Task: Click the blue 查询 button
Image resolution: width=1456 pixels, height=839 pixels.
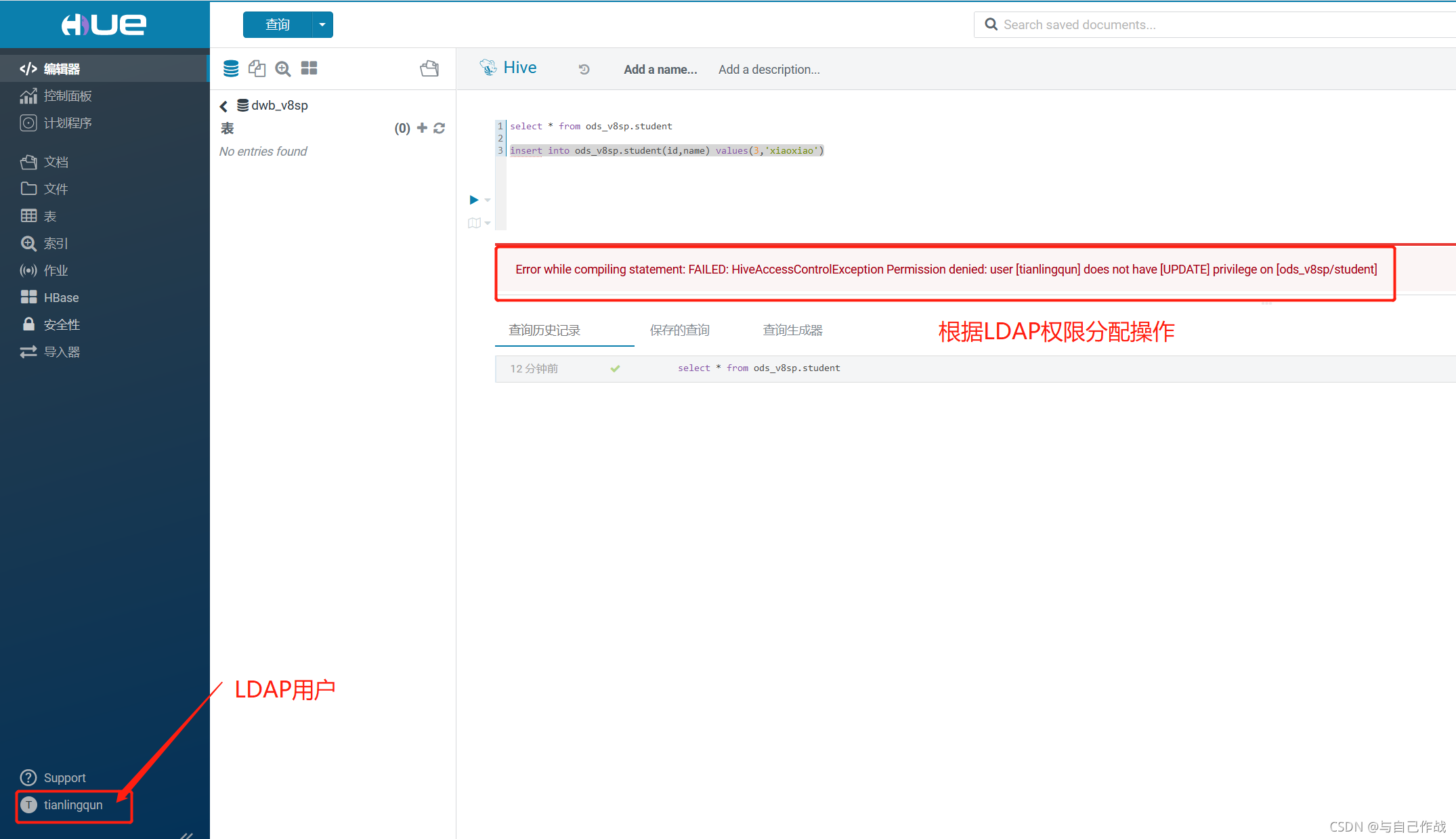Action: coord(278,25)
